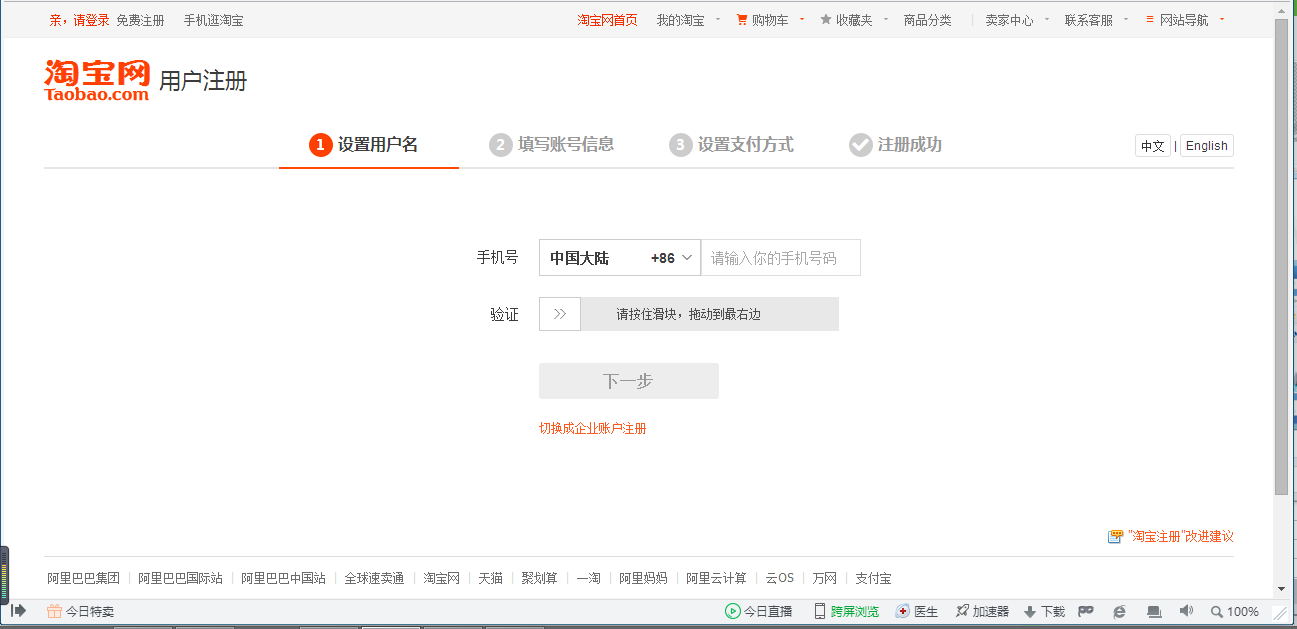Viewport: 1297px width, 629px height.
Task: Open 阿里巴巴集团 footer link
Action: (x=83, y=578)
